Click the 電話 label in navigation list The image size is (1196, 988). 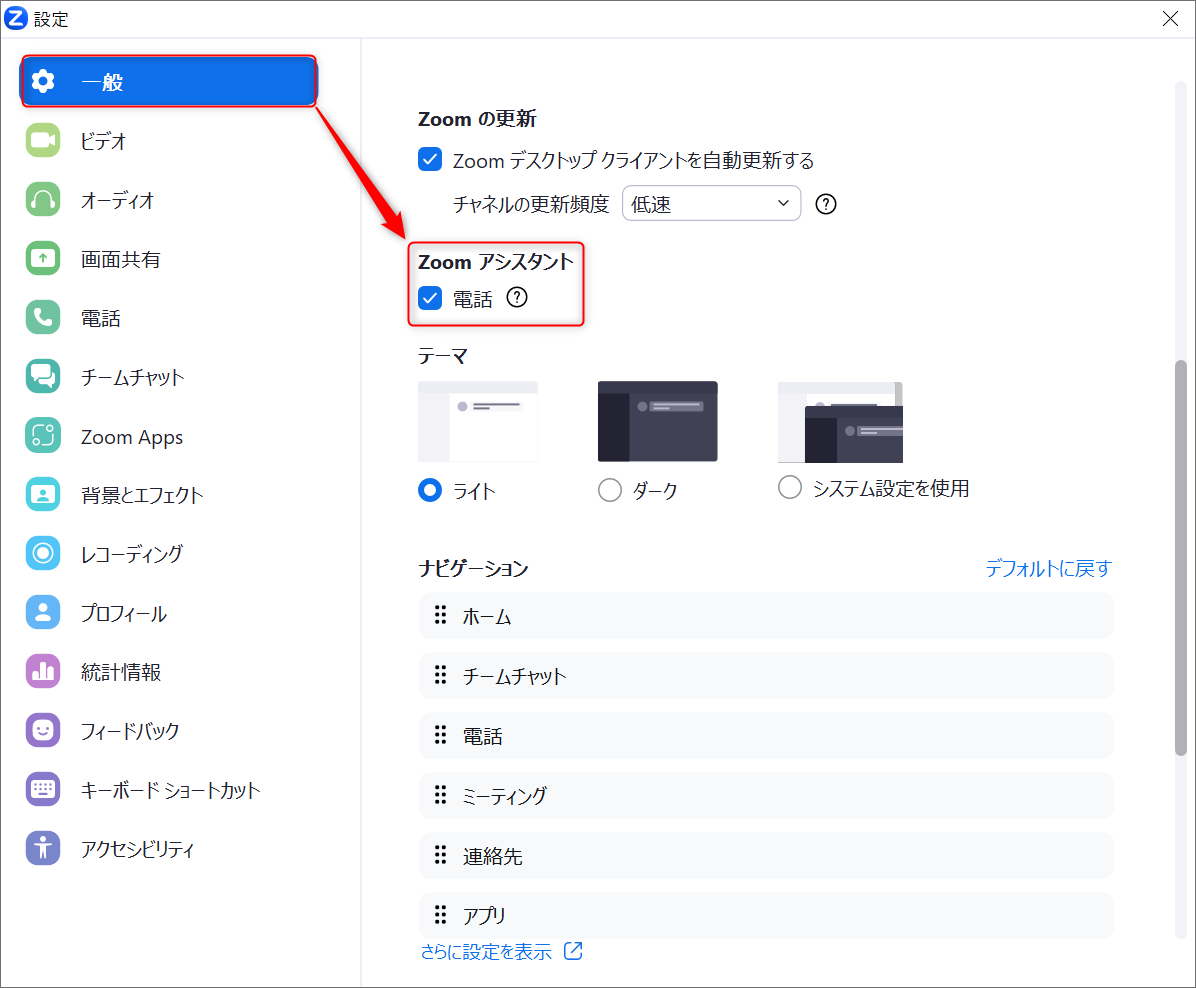482,736
